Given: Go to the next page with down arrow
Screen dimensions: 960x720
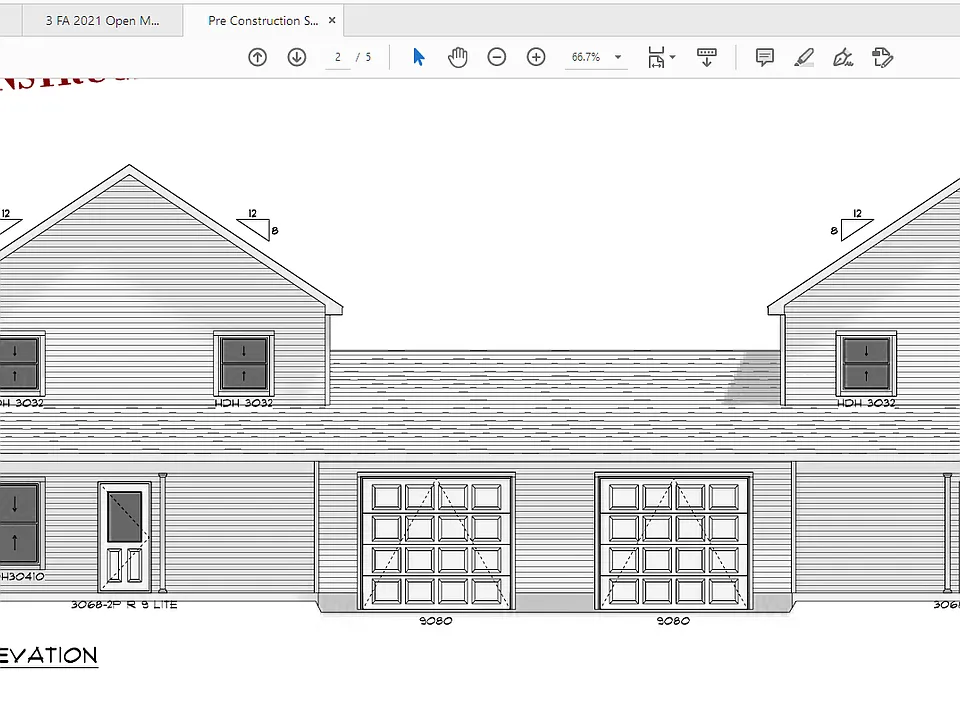Looking at the screenshot, I should (297, 57).
